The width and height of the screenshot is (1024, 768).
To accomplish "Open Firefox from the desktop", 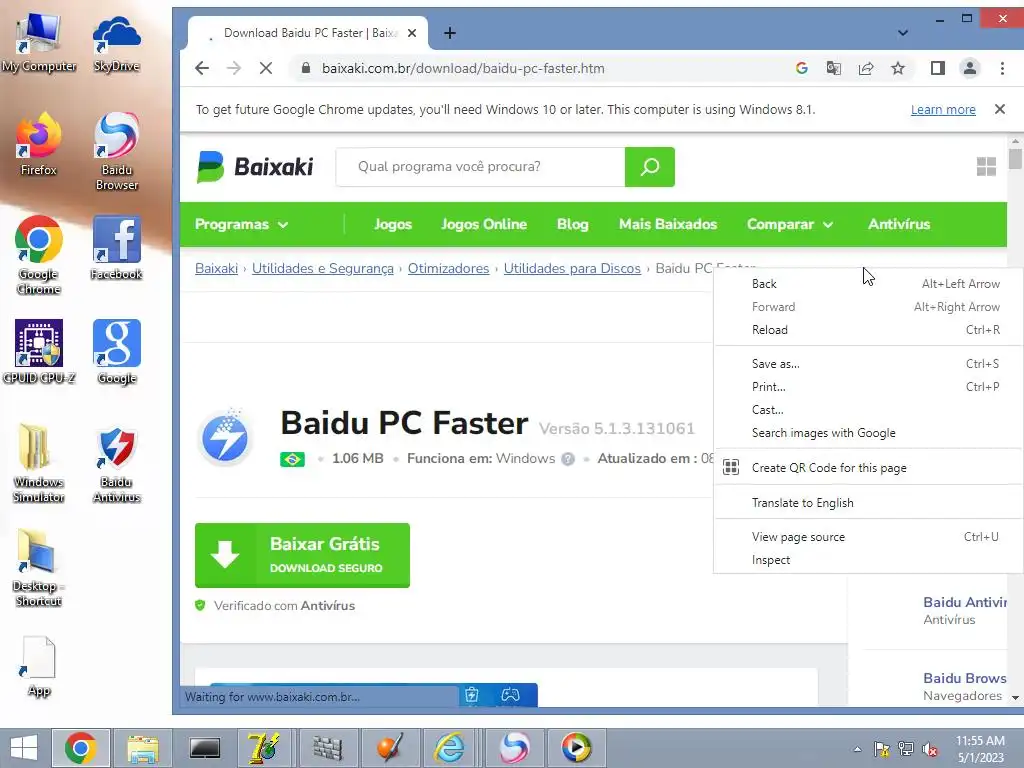I will tap(39, 145).
